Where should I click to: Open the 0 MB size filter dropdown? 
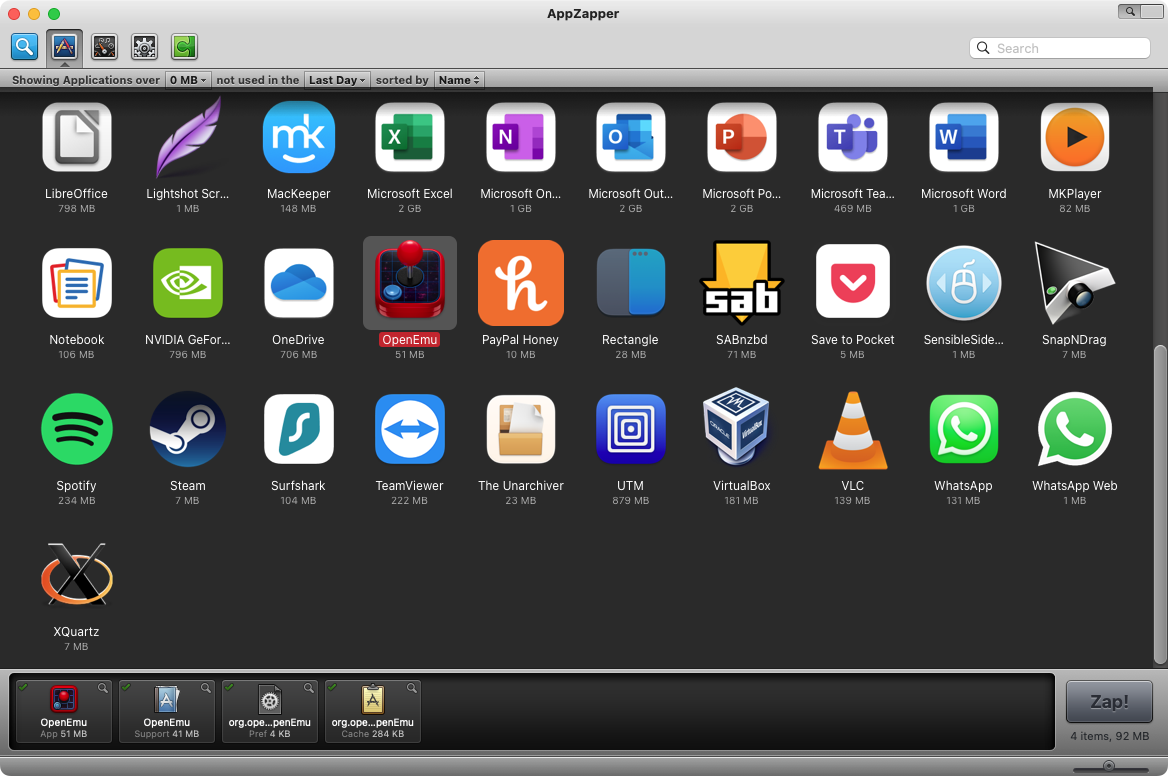188,79
